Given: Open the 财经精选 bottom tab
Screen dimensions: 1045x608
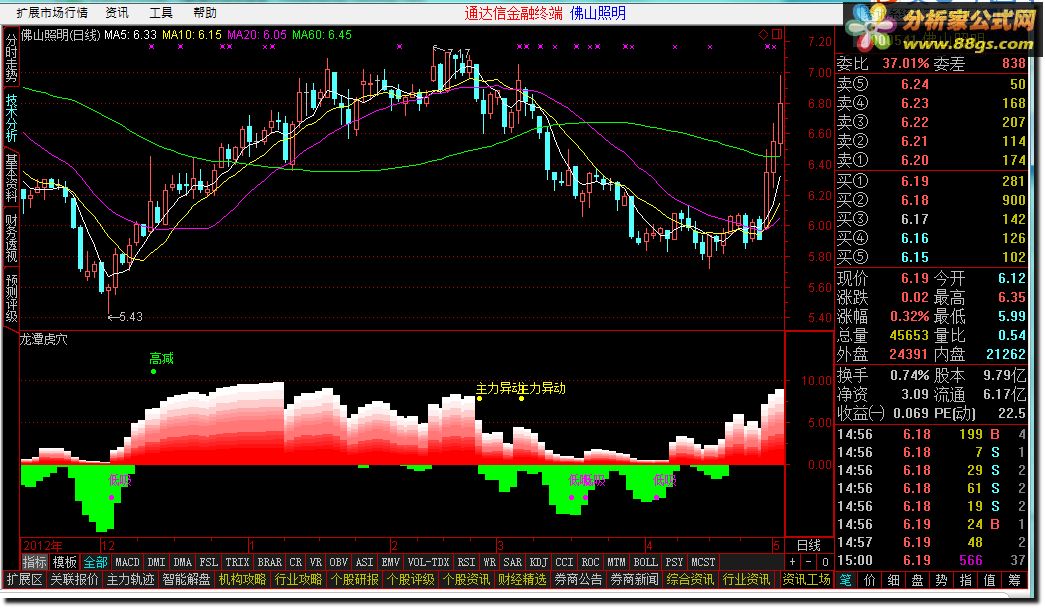Looking at the screenshot, I should [522, 579].
